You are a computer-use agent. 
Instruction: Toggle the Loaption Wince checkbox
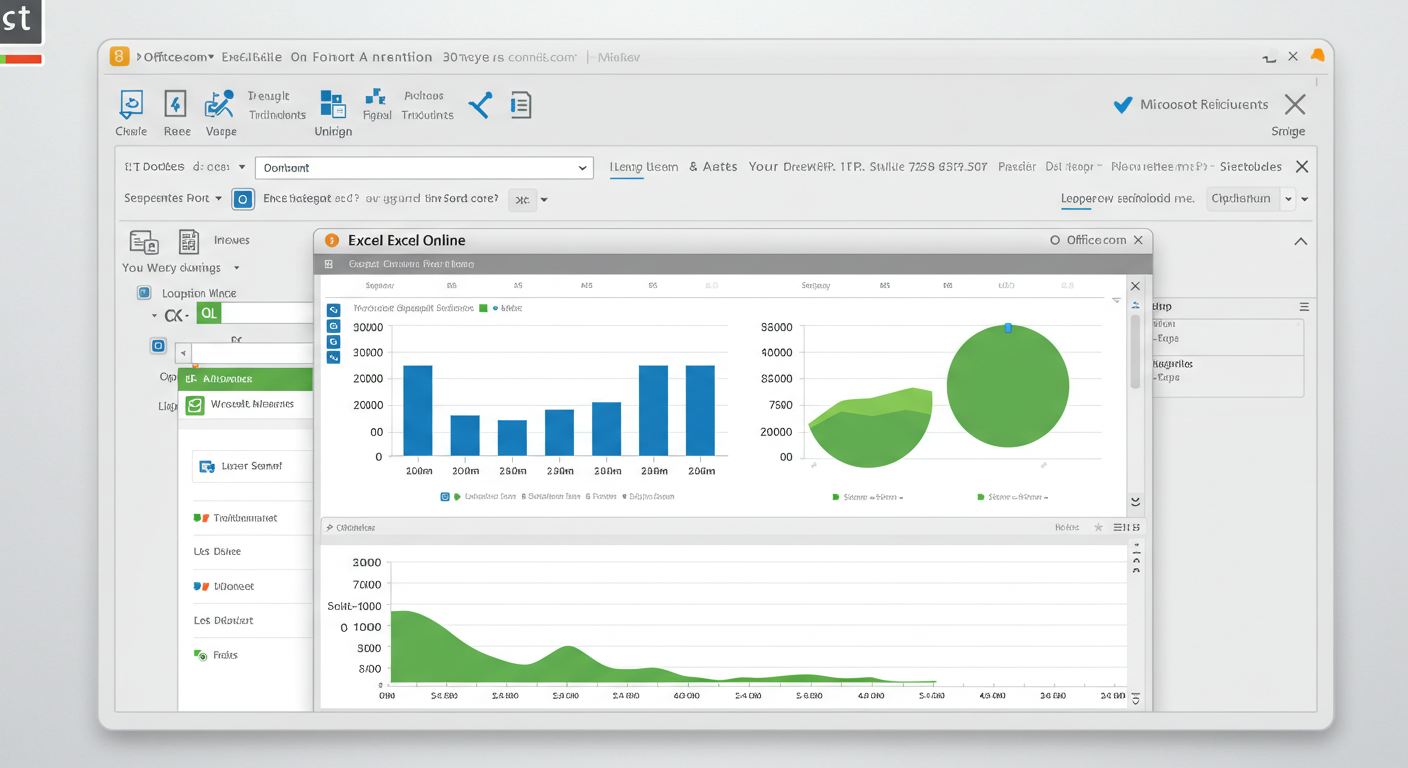[144, 293]
